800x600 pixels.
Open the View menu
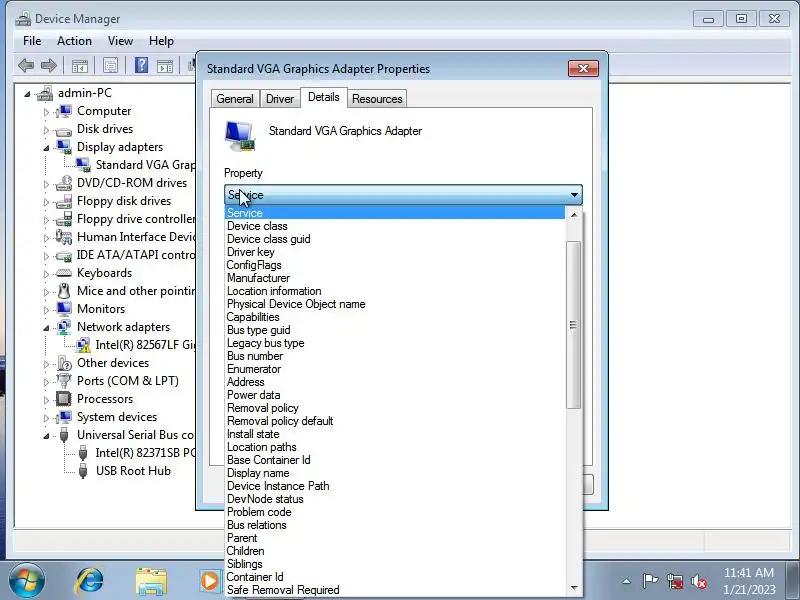pyautogui.click(x=120, y=41)
